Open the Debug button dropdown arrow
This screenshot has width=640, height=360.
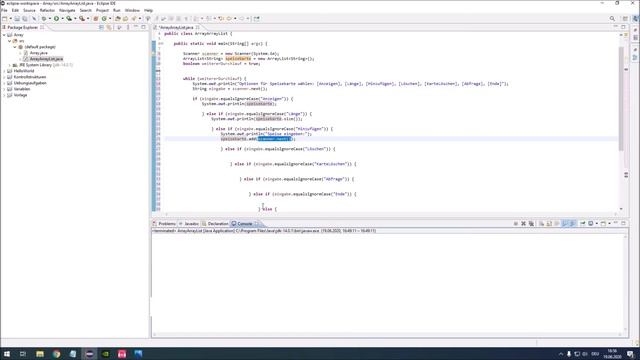click(49, 18)
